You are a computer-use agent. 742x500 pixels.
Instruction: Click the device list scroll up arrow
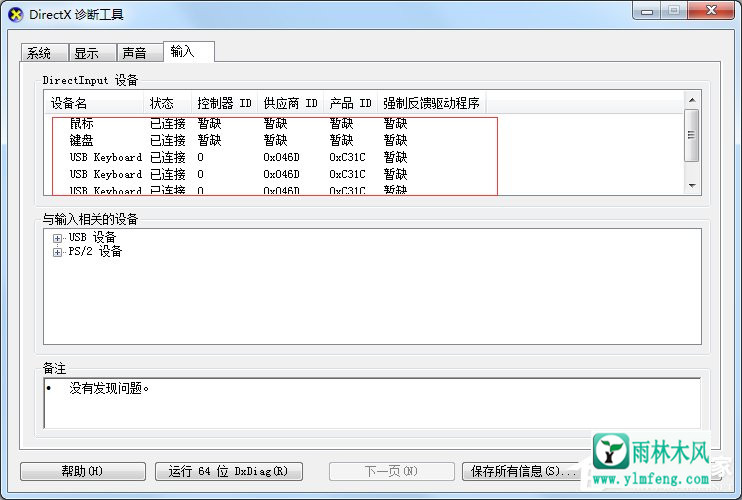point(692,100)
